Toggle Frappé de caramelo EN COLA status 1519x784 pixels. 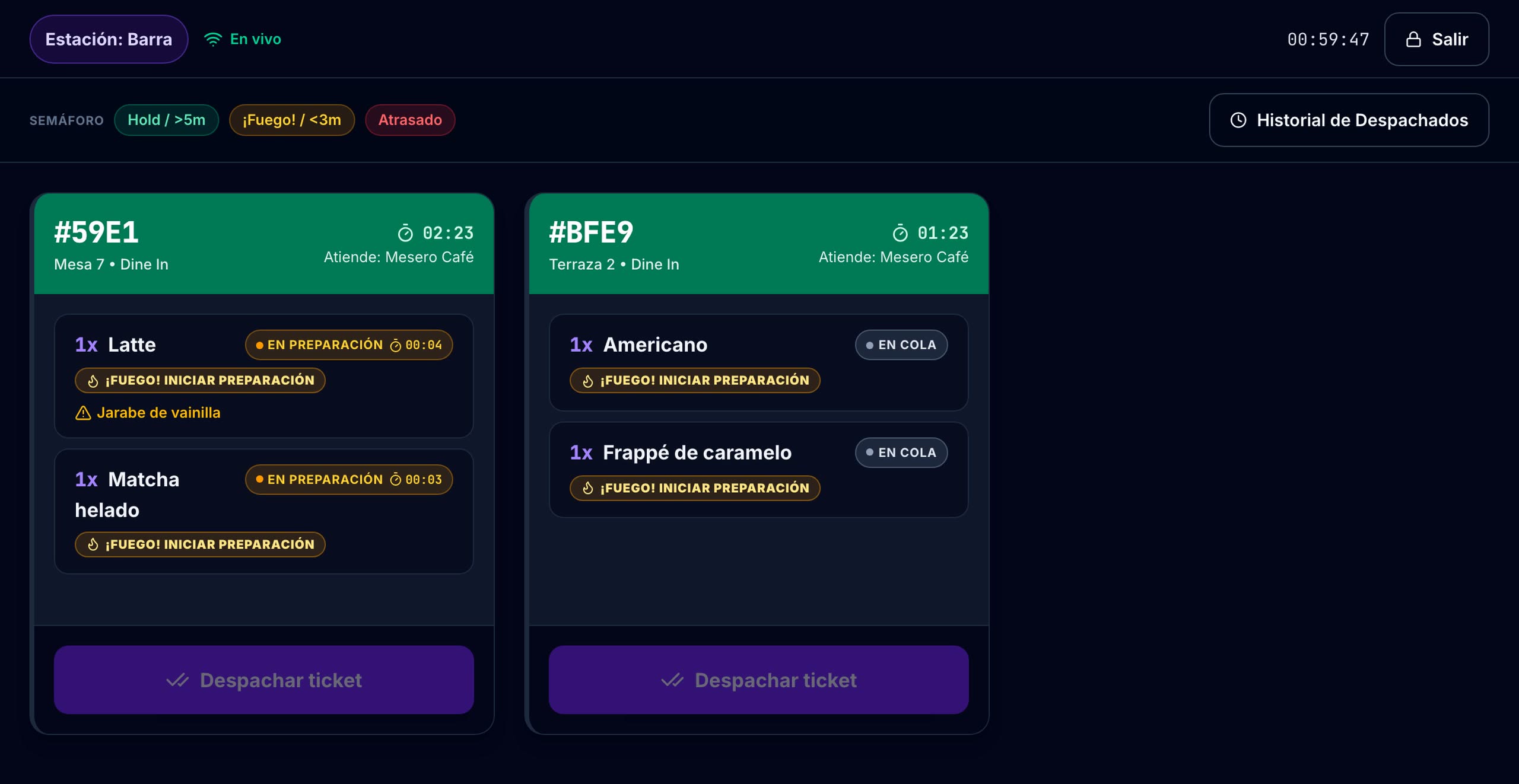click(901, 452)
